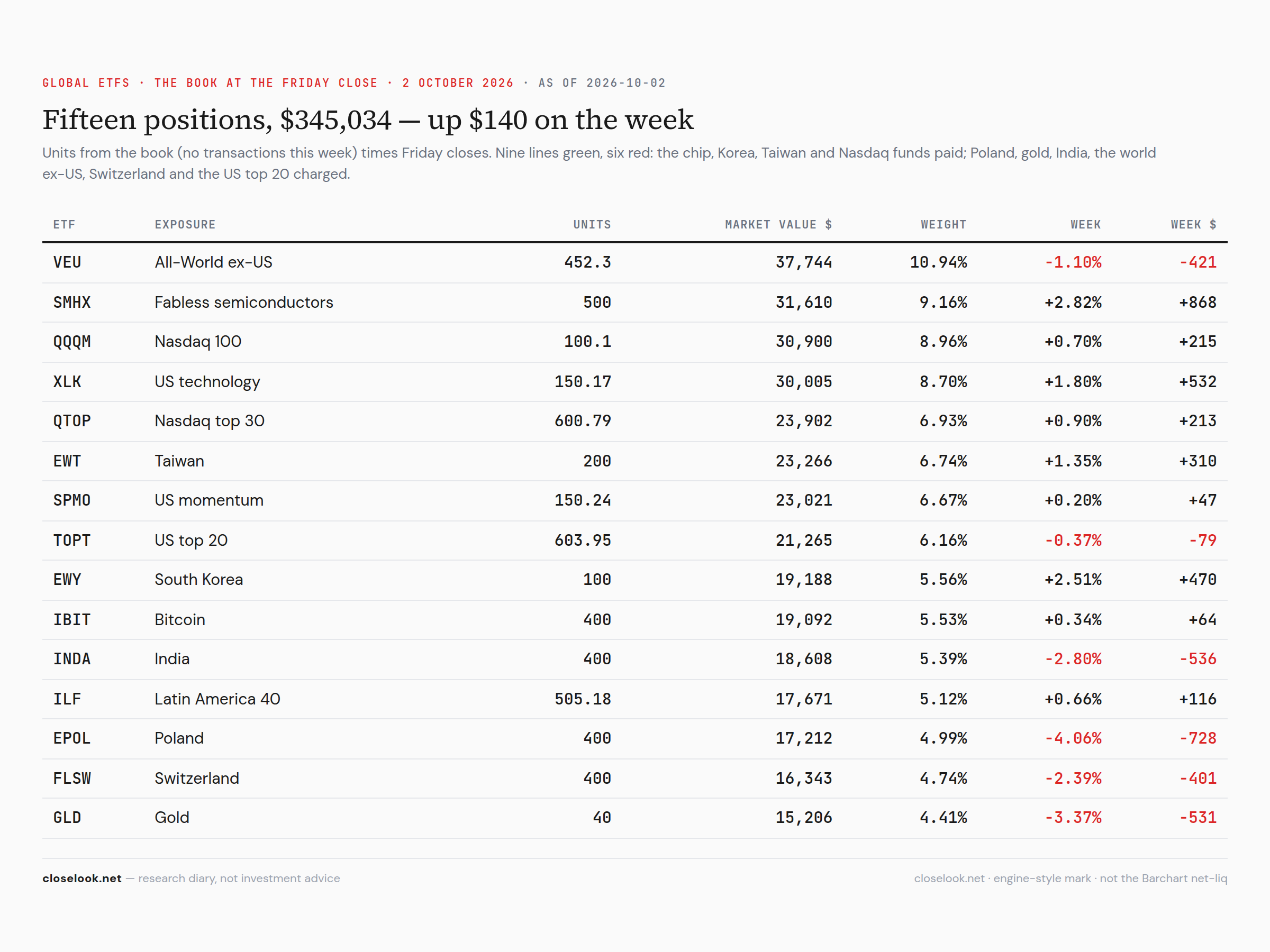Click the bold closelook.net footer brand

[82, 878]
